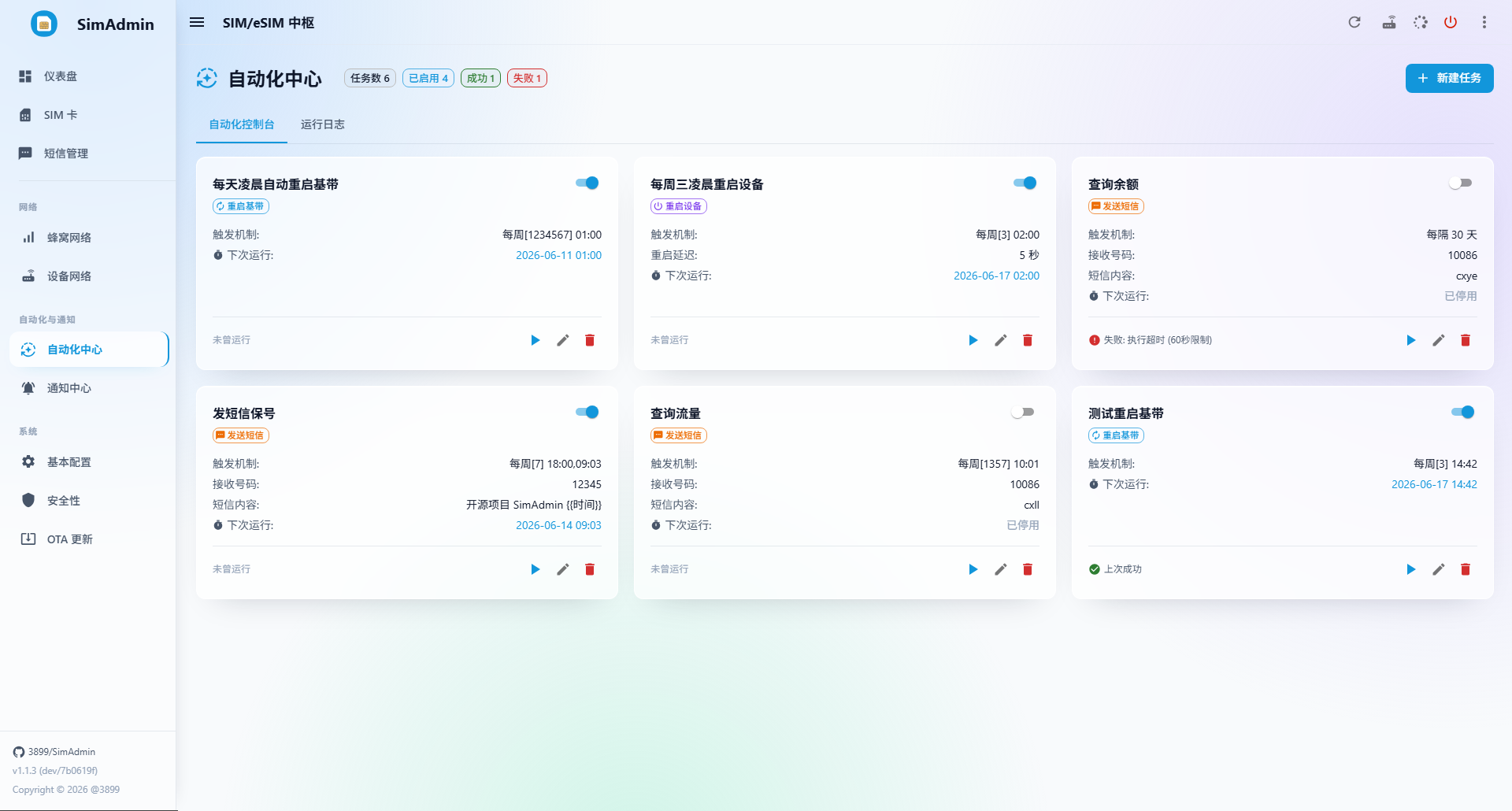
Task: Run the 测试重启基带 task now
Action: 1411,569
